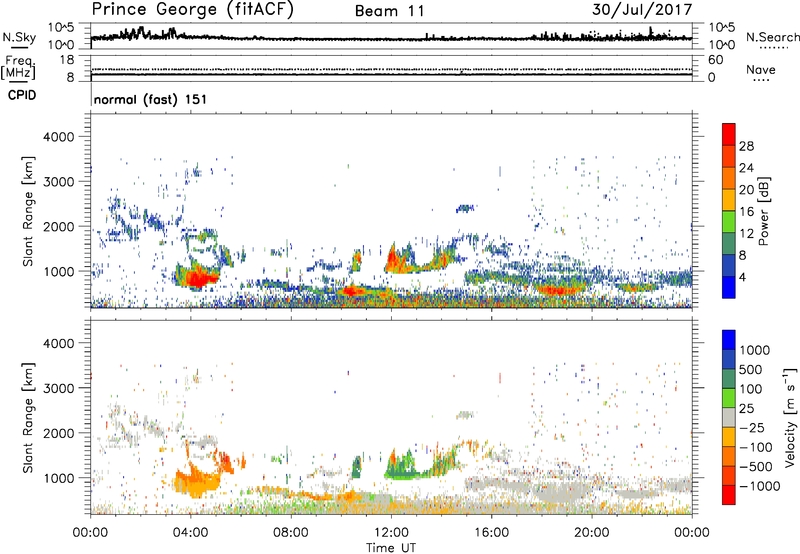This screenshot has width=800, height=554.
Task: Click the 'Prince George (fitACF)' title text
Action: (x=193, y=9)
